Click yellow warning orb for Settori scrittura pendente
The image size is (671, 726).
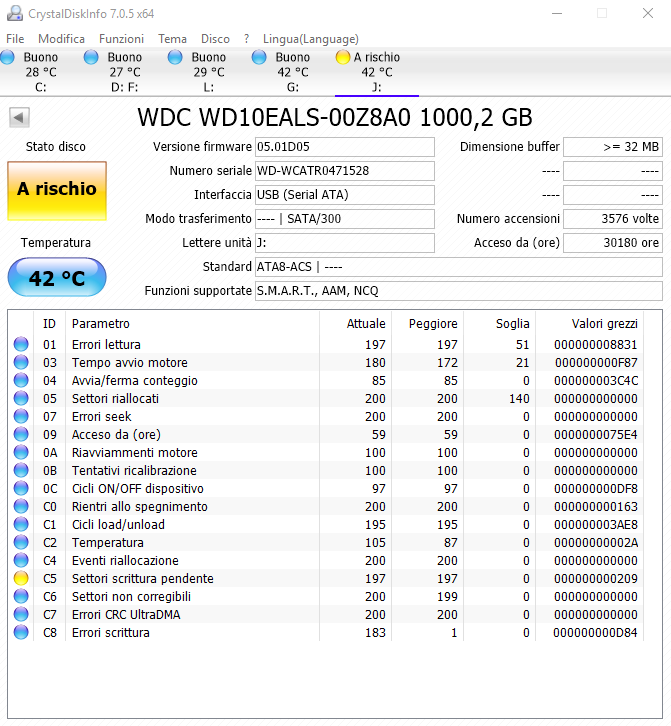21,578
